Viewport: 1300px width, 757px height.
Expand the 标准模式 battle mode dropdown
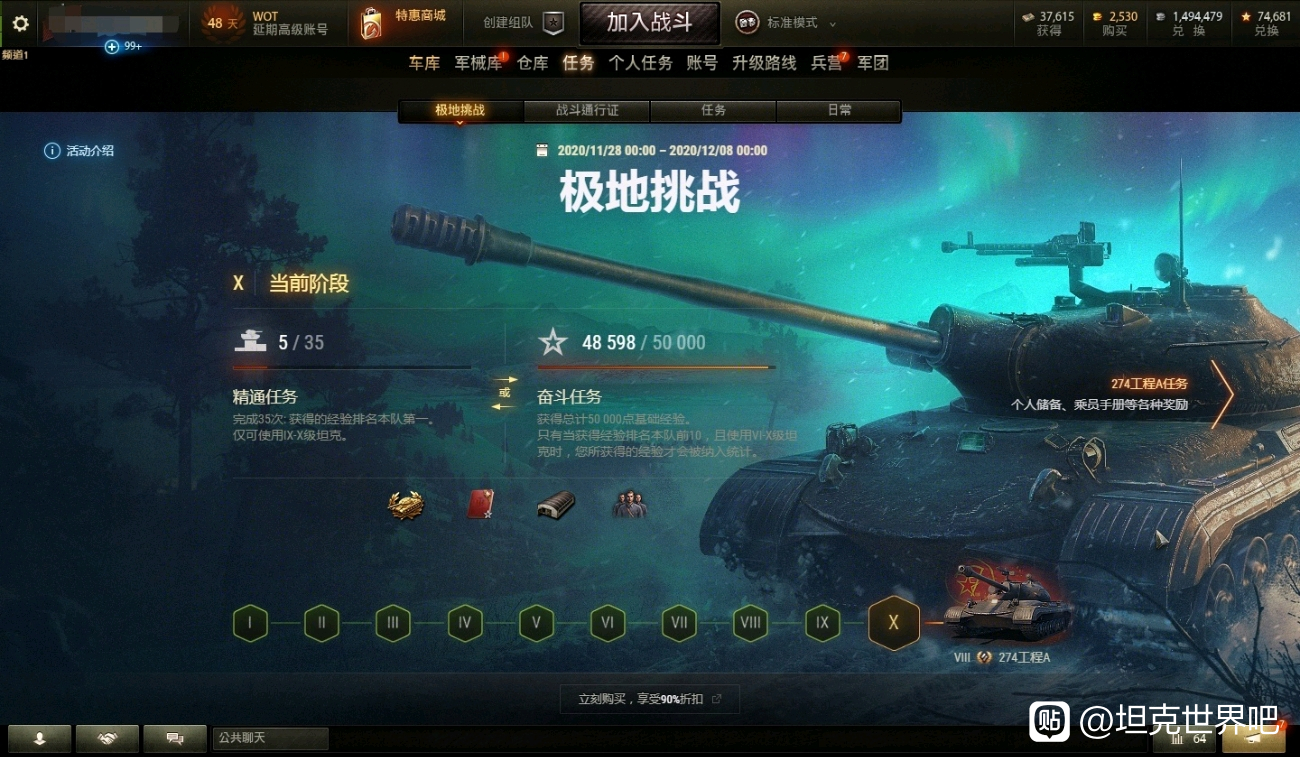(832, 23)
